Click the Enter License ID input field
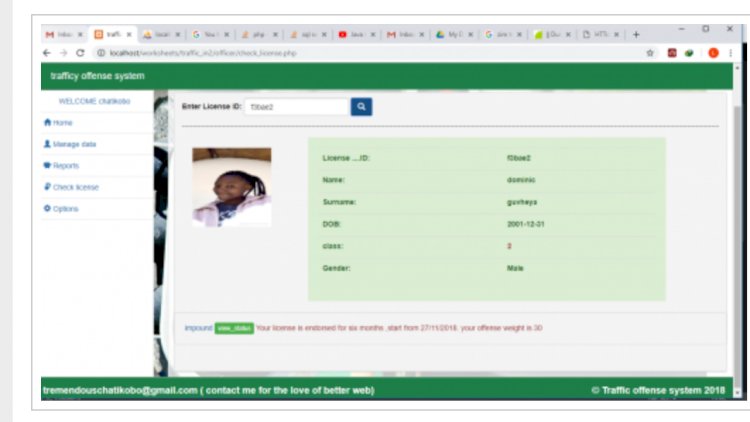The width and height of the screenshot is (750, 422). click(297, 107)
